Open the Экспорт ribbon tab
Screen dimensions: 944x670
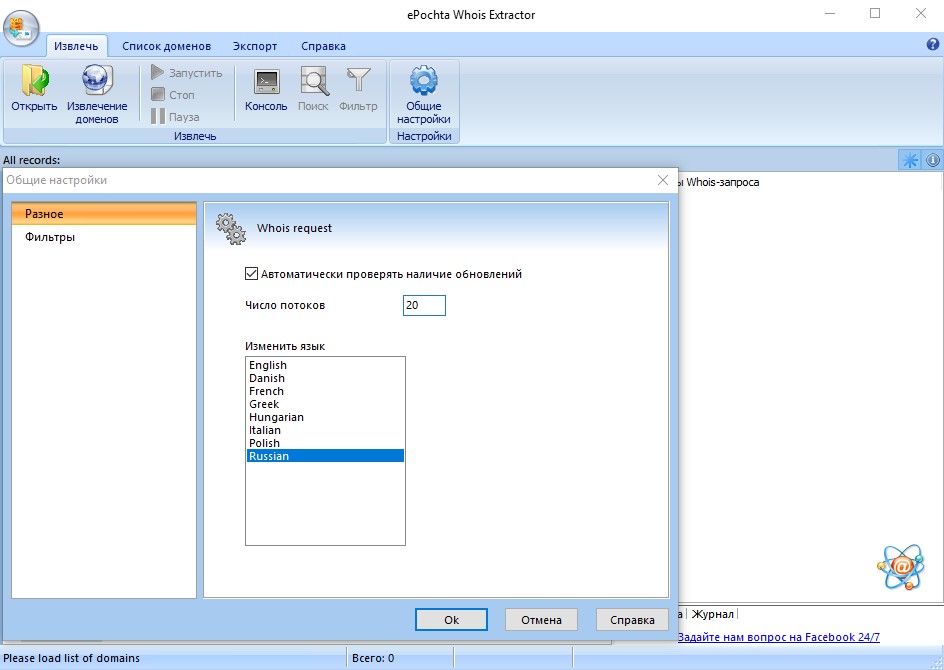click(x=255, y=46)
